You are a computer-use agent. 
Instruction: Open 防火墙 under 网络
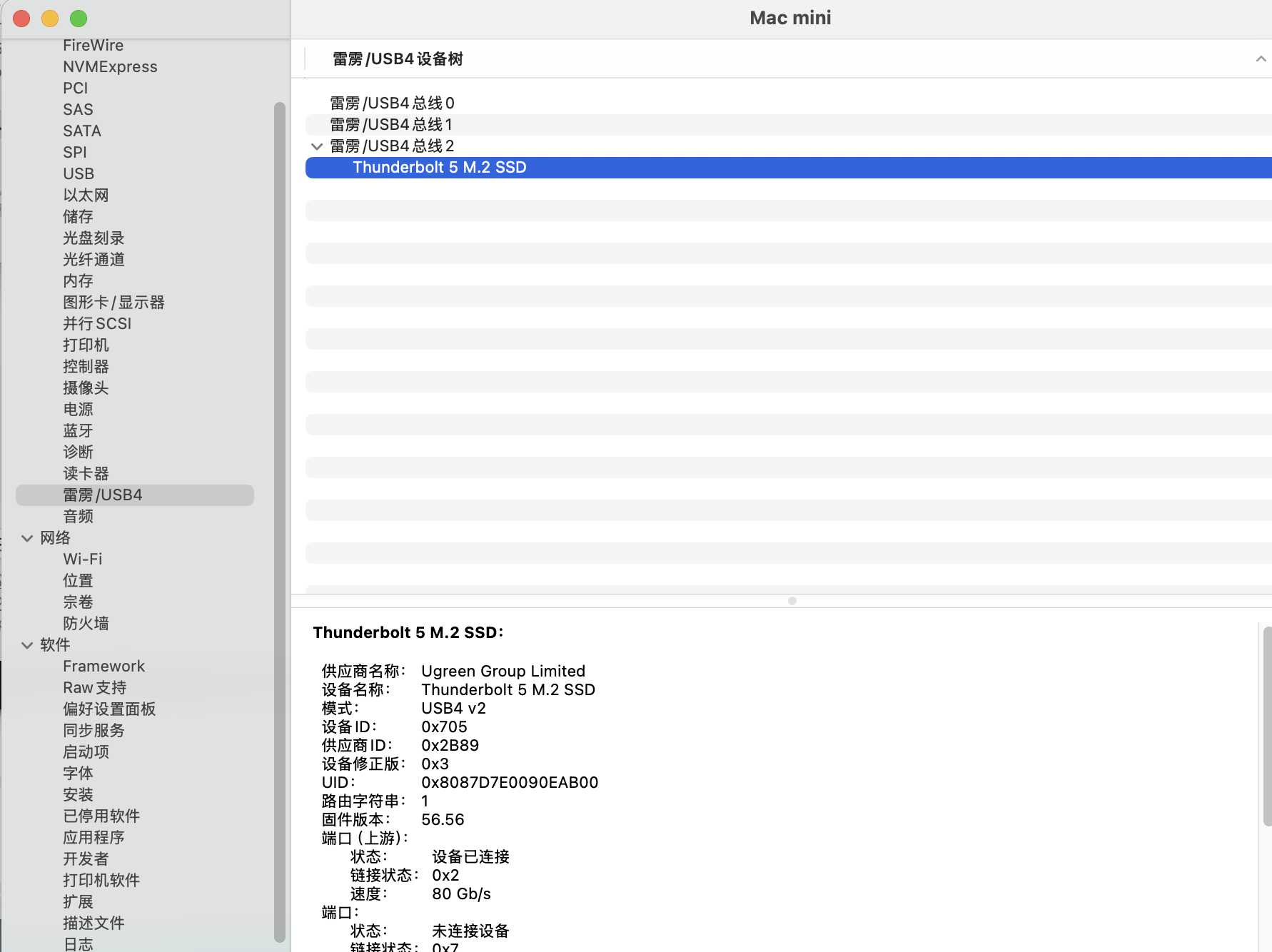86,624
